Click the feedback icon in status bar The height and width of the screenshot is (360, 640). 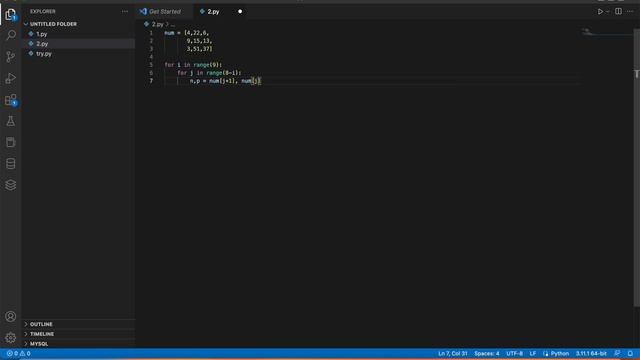617,353
